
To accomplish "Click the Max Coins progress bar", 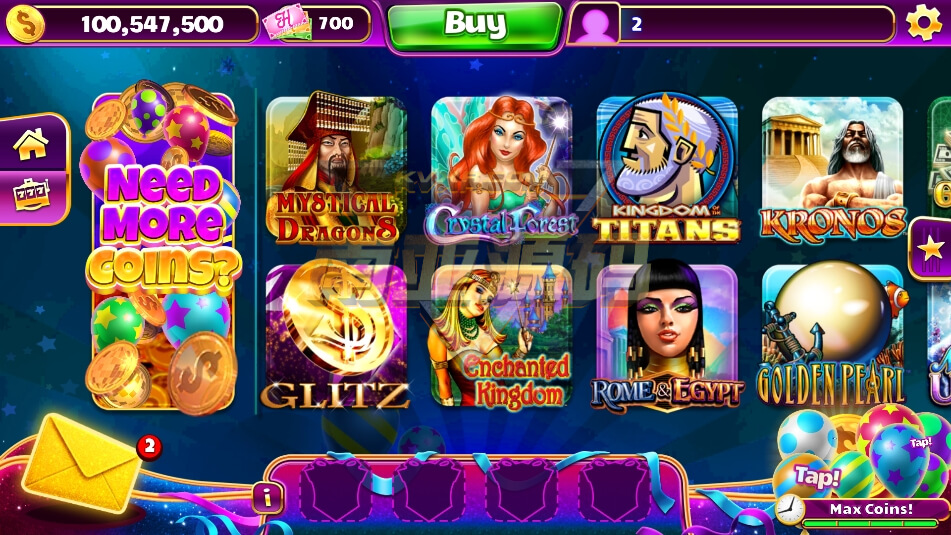I will [871, 515].
